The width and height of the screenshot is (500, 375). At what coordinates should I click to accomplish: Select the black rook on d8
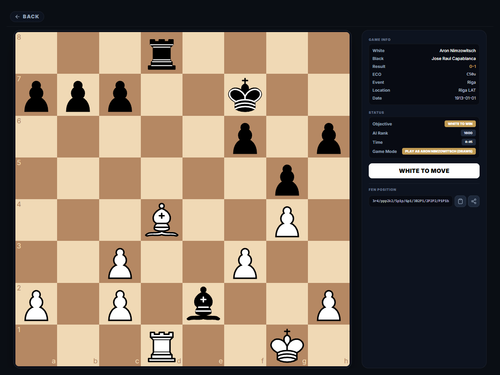click(x=162, y=53)
